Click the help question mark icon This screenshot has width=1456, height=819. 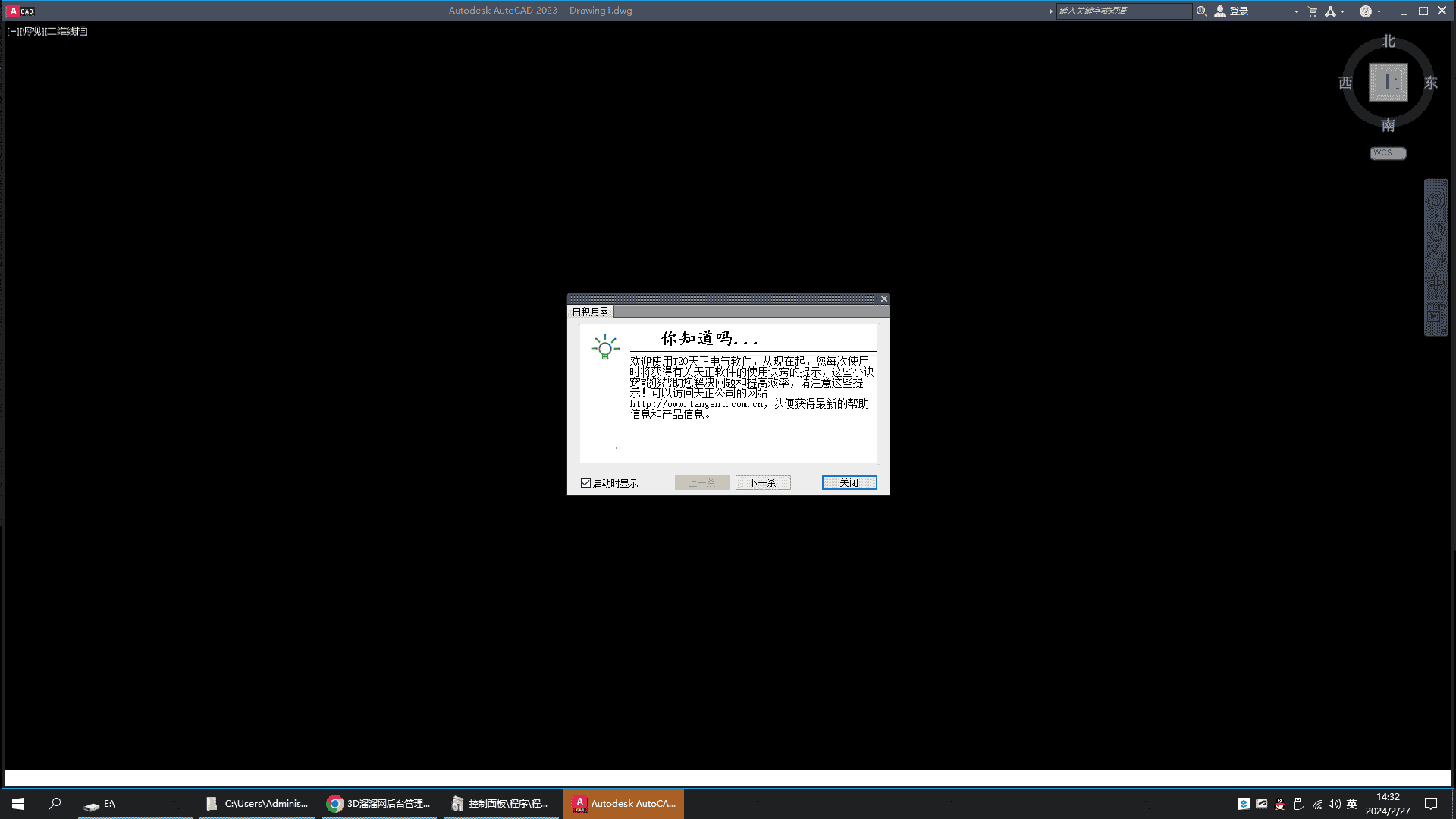click(x=1365, y=11)
